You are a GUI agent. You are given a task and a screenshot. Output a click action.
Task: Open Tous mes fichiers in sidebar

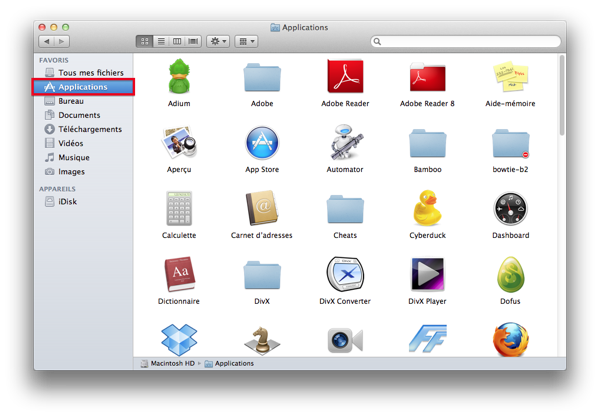(x=83, y=73)
